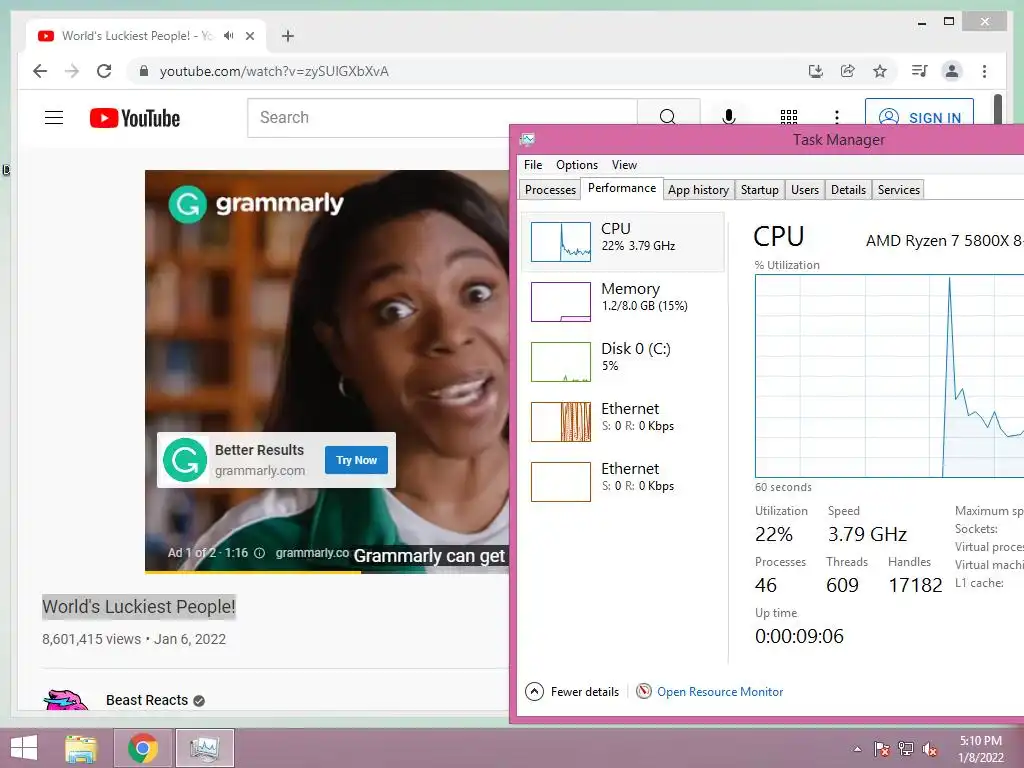
Task: Show hidden tray icons arrow
Action: pyautogui.click(x=857, y=749)
